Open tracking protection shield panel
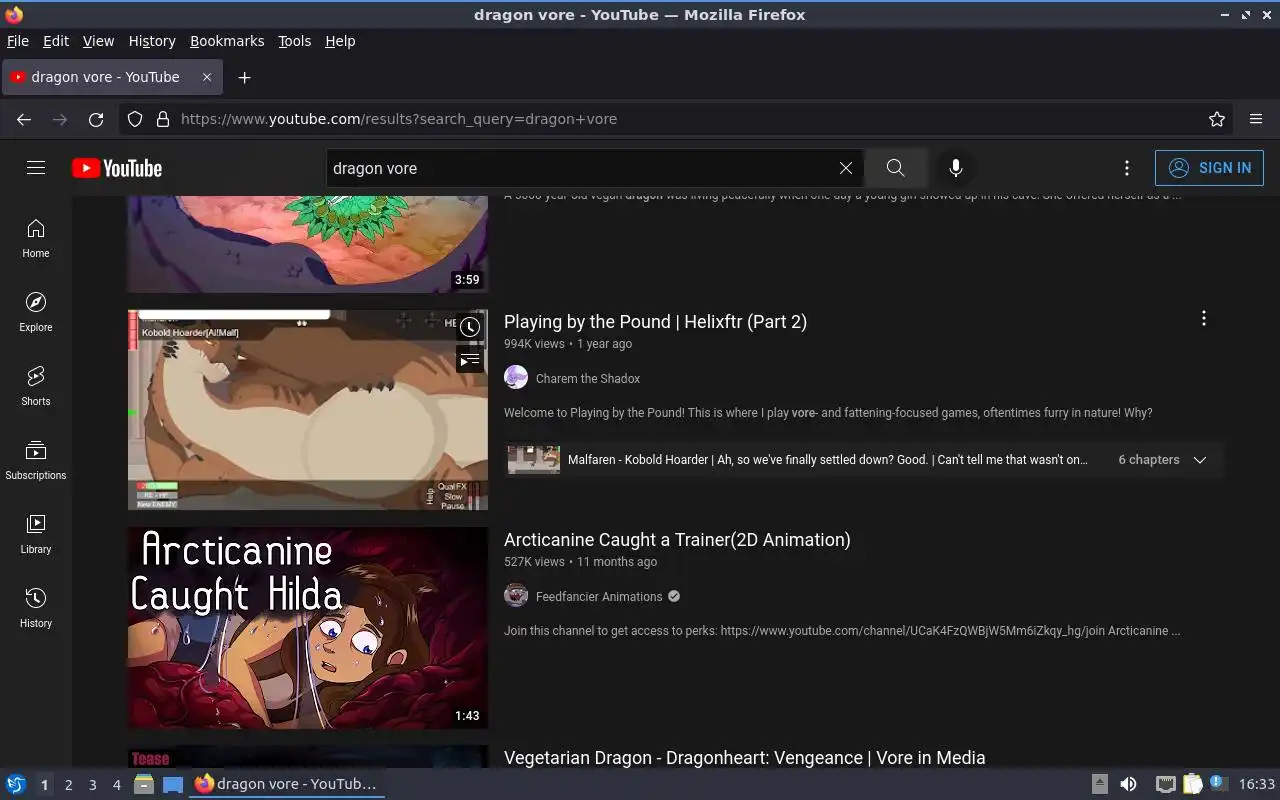This screenshot has height=800, width=1280. pos(135,119)
